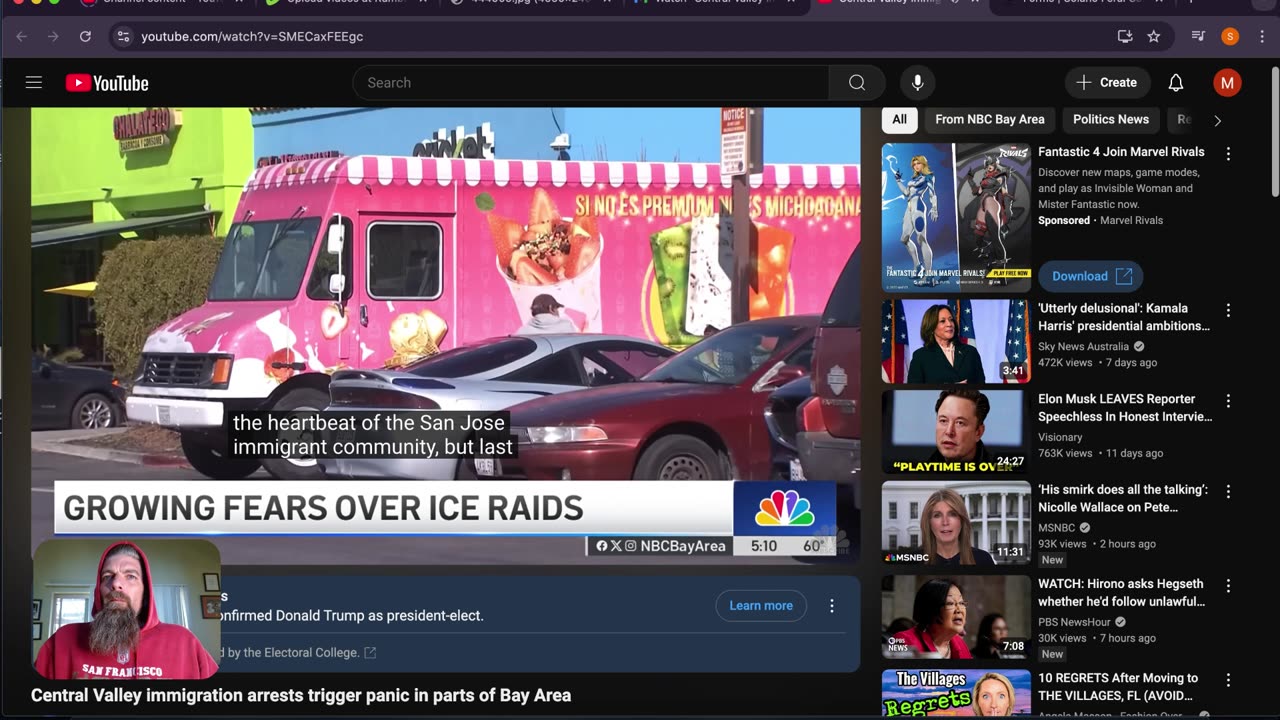Open options for Marvel Rivals ad
1280x720 pixels.
click(x=1228, y=154)
